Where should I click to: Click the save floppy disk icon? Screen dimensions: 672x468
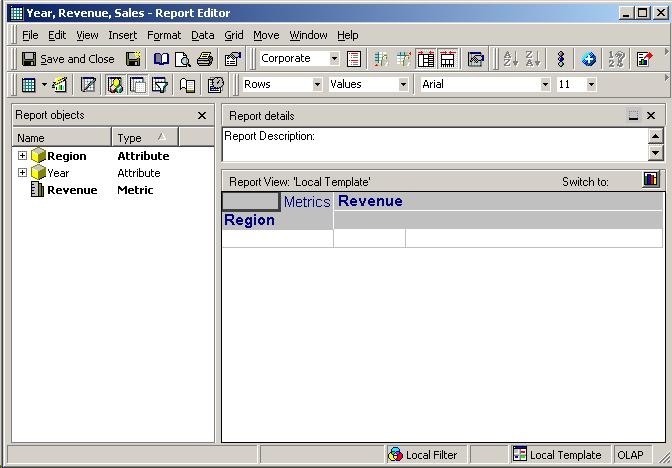coord(133,59)
